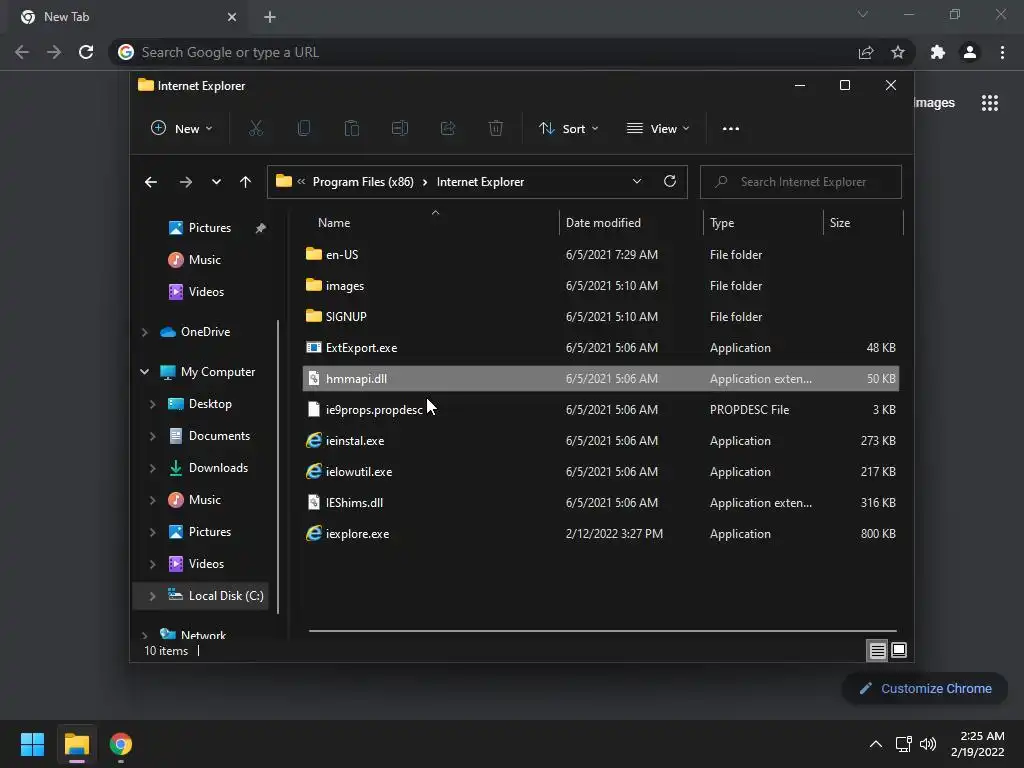The width and height of the screenshot is (1024, 768).
Task: Click the Paste clipboard icon
Action: tap(352, 129)
